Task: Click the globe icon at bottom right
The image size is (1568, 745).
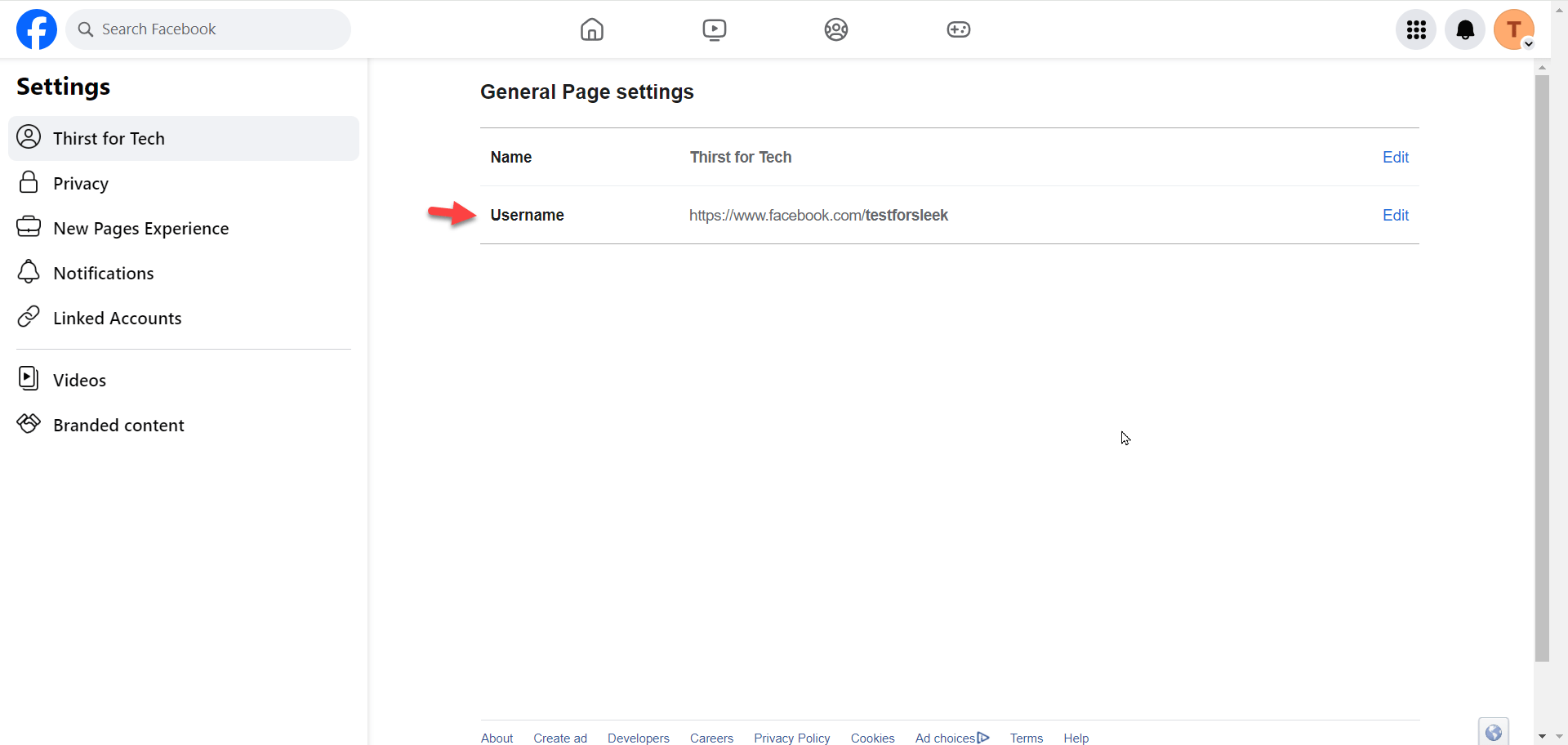Action: [1493, 732]
